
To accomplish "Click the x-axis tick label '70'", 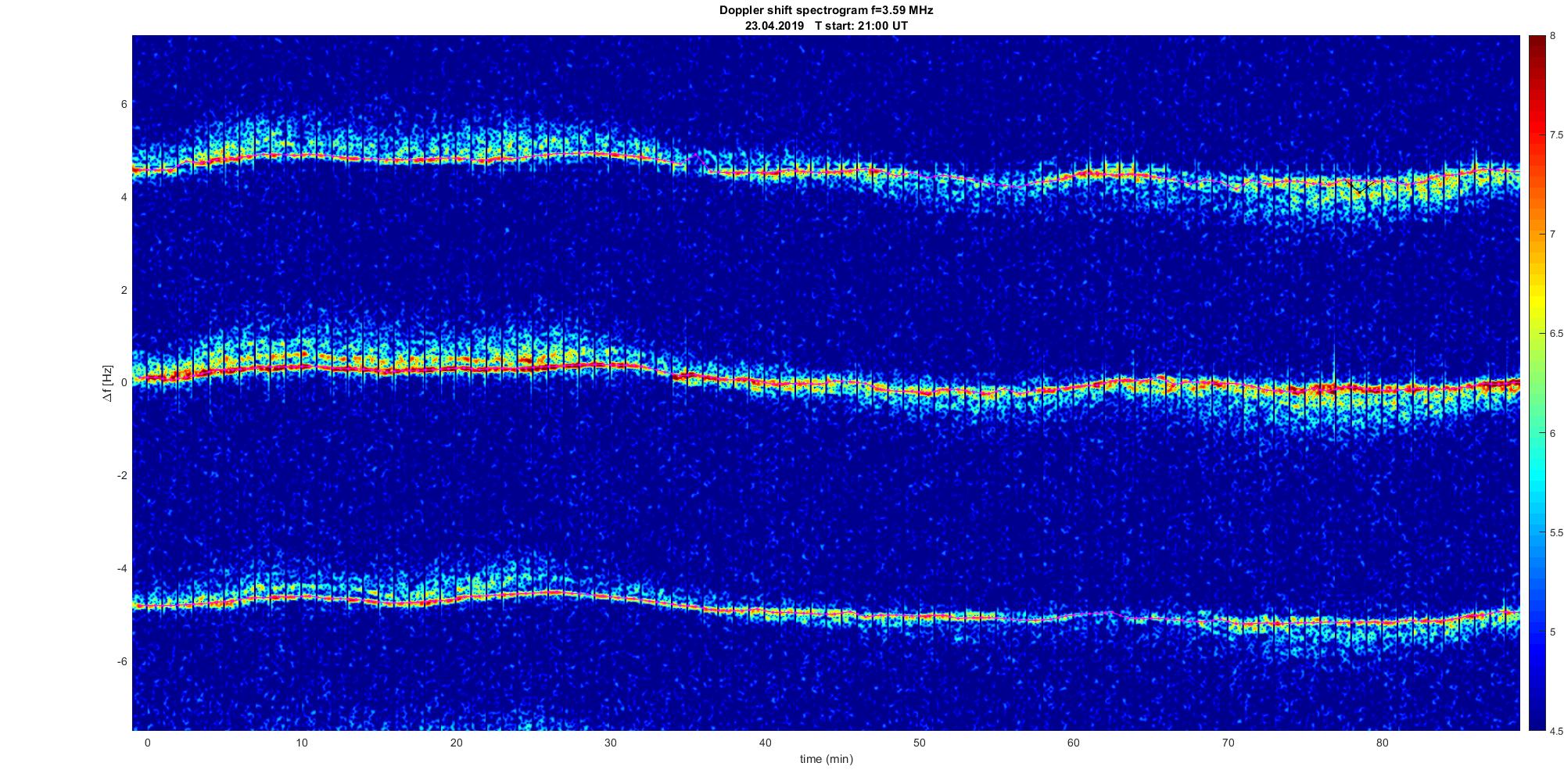I will point(1229,743).
